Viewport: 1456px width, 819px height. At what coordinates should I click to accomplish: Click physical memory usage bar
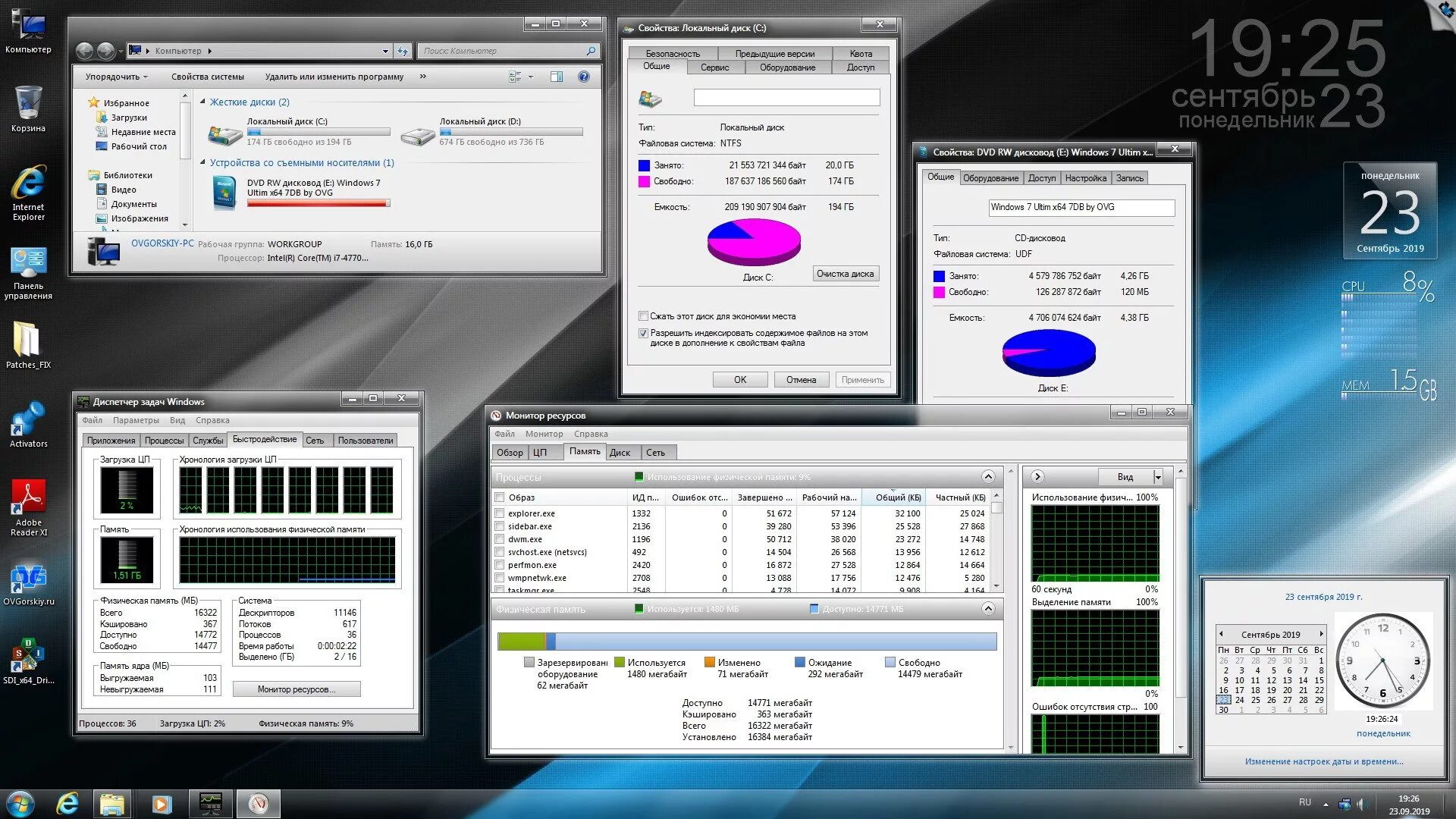coord(747,642)
